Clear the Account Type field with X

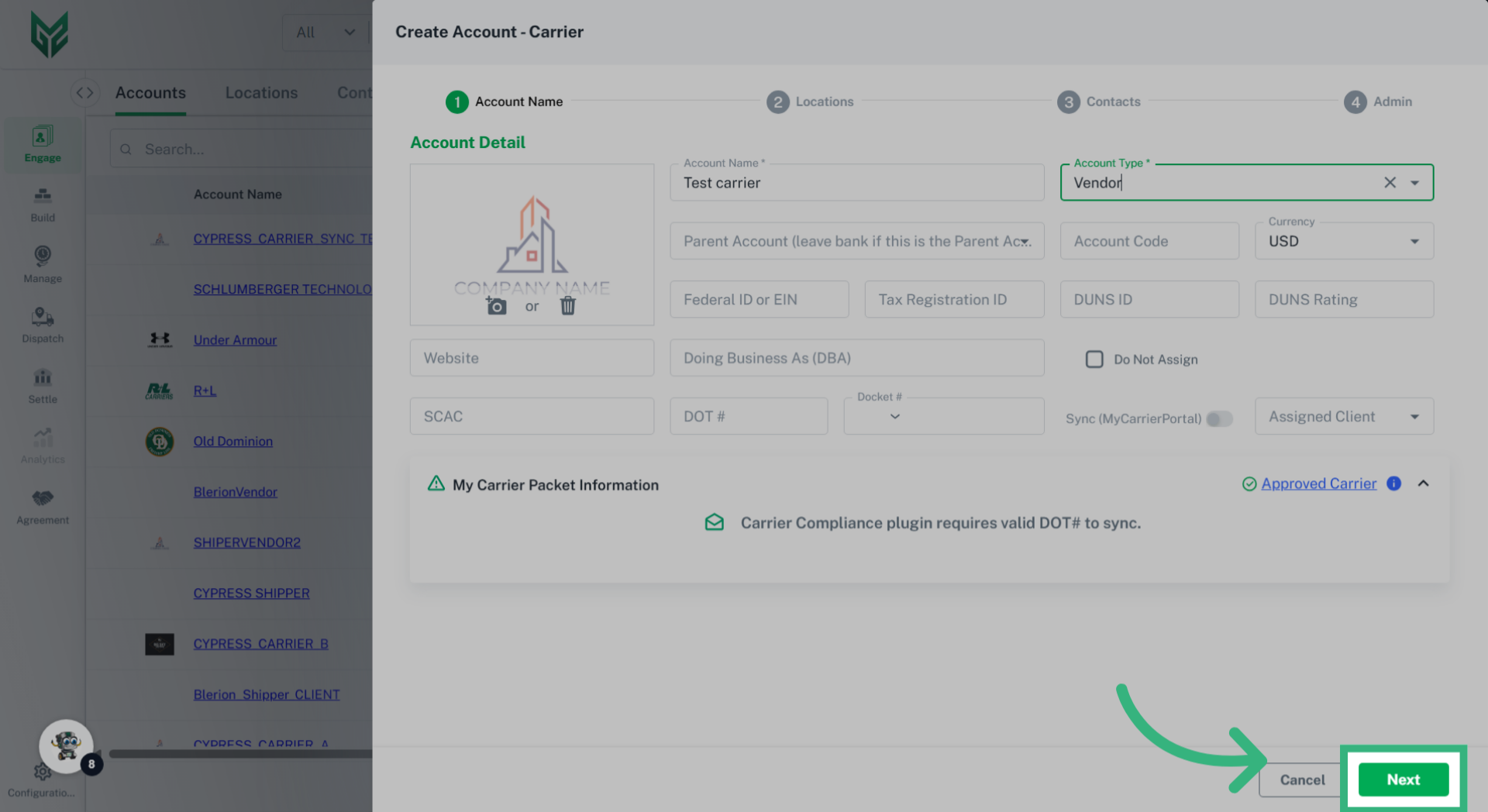(1390, 183)
